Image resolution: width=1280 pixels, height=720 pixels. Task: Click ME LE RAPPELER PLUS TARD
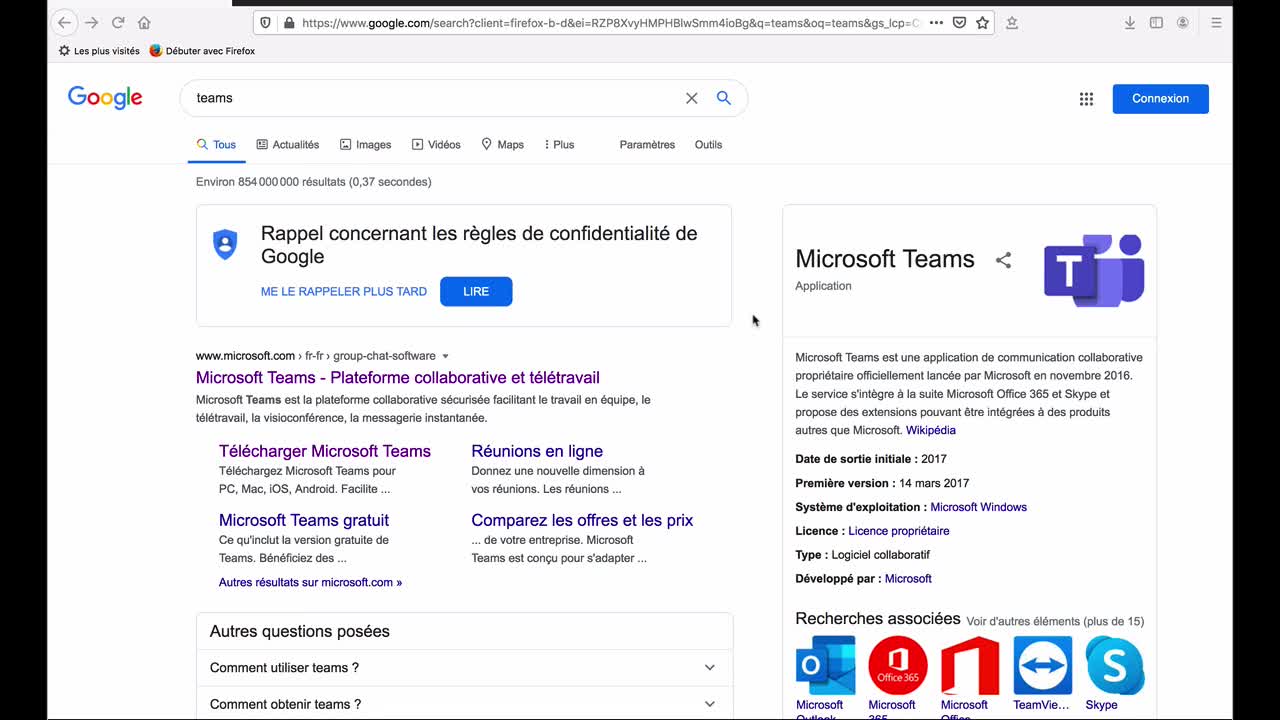[344, 292]
